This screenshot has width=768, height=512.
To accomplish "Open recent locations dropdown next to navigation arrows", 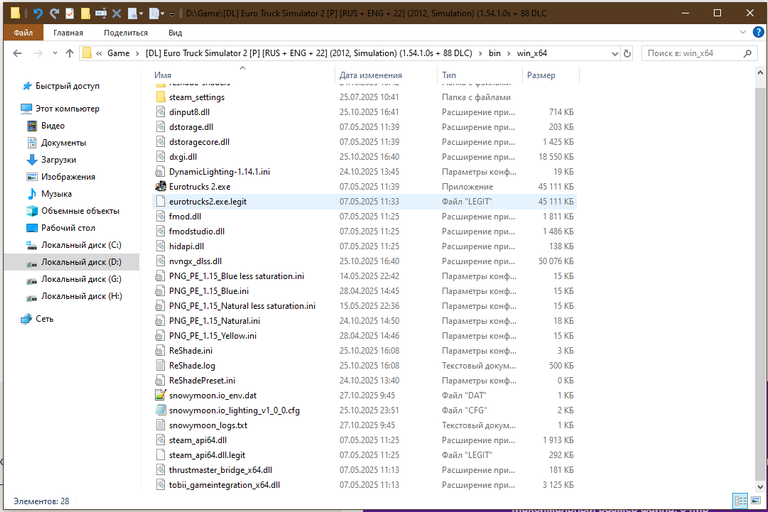I will pyautogui.click(x=55, y=53).
